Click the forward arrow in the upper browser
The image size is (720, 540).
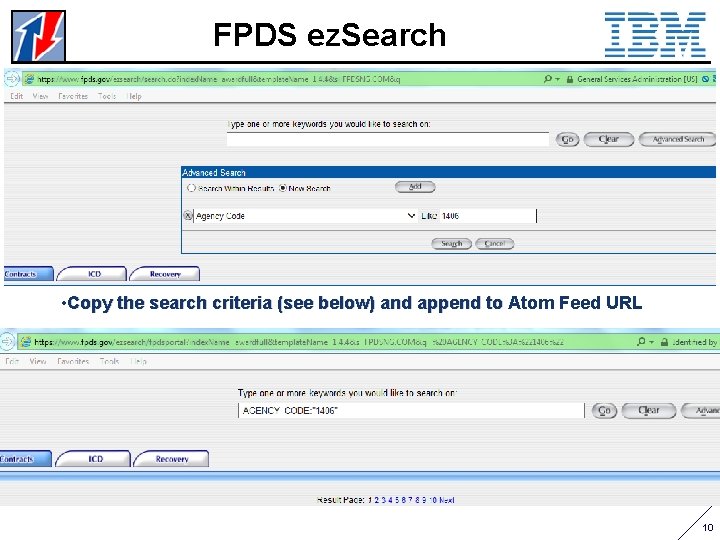(x=11, y=79)
